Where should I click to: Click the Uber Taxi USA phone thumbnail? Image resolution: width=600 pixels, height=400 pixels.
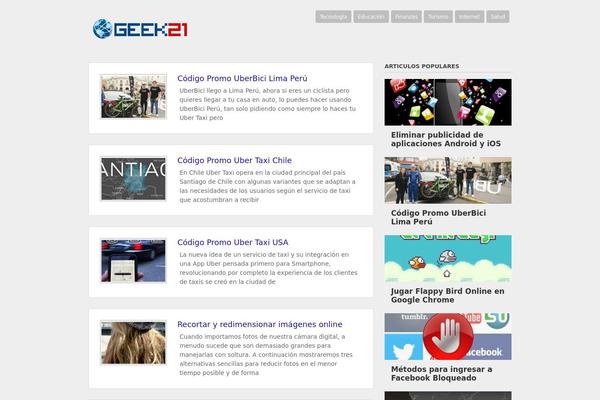point(134,261)
